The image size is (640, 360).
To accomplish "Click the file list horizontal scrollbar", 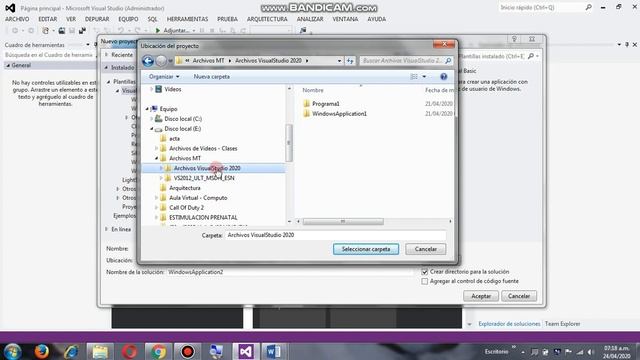I will pos(343,221).
